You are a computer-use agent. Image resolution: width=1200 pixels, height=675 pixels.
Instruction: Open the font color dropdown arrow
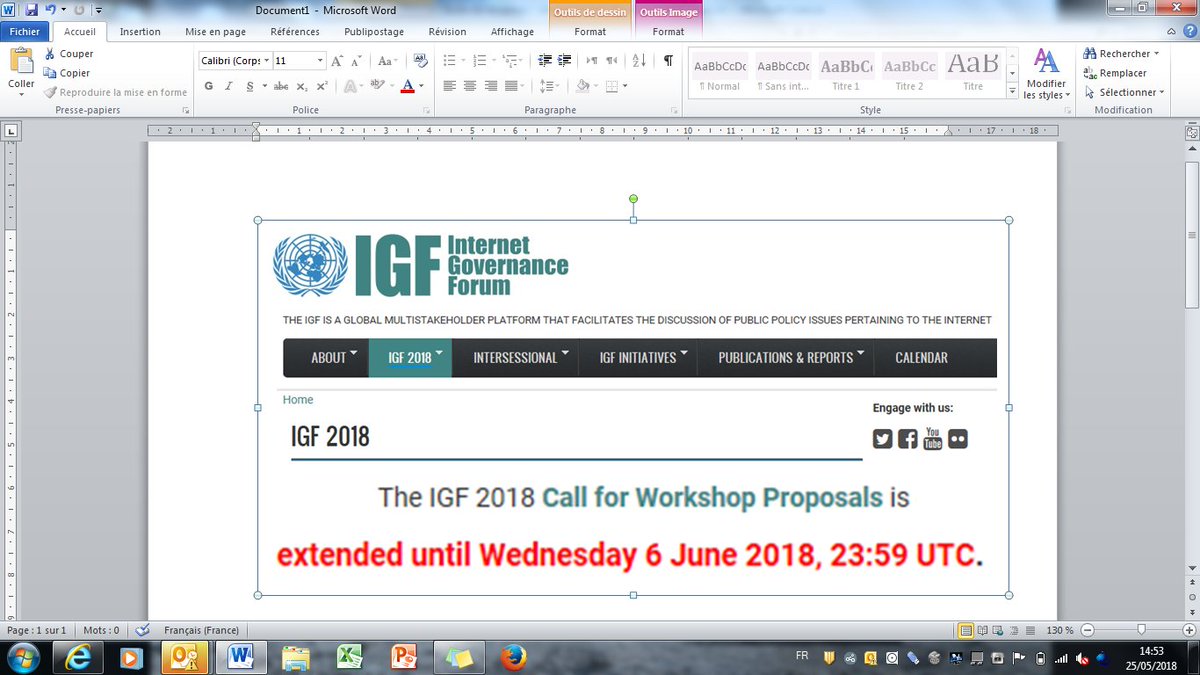coord(422,86)
